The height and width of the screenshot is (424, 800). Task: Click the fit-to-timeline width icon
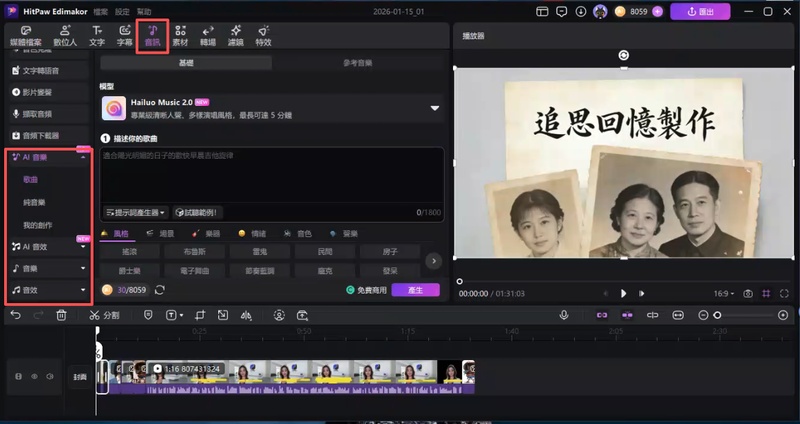click(x=678, y=315)
